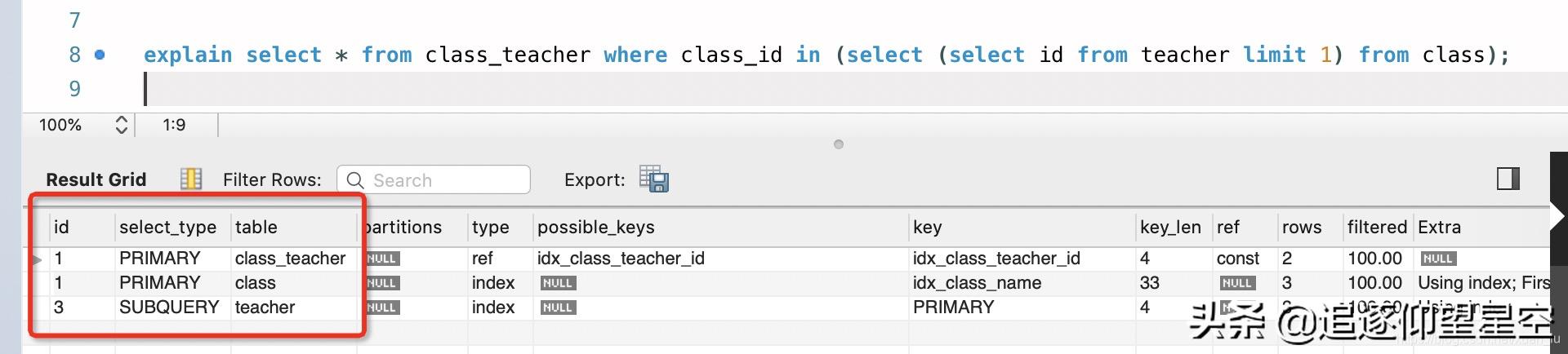Select the Result Grid tab label
This screenshot has height=354, width=1568.
(96, 179)
